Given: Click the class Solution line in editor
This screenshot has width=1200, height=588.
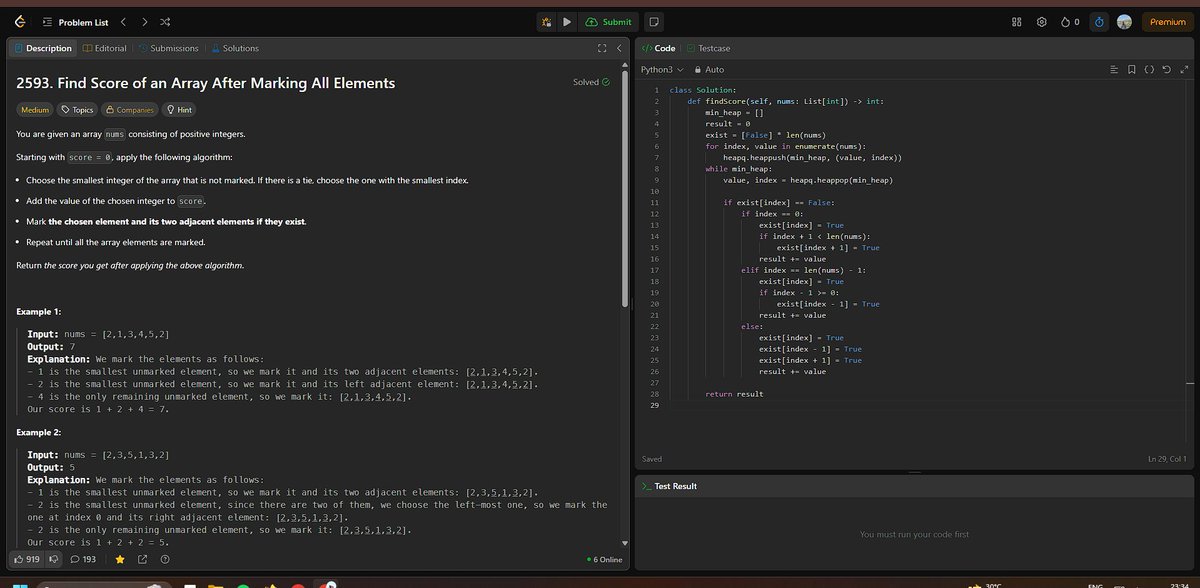Looking at the screenshot, I should [x=703, y=90].
